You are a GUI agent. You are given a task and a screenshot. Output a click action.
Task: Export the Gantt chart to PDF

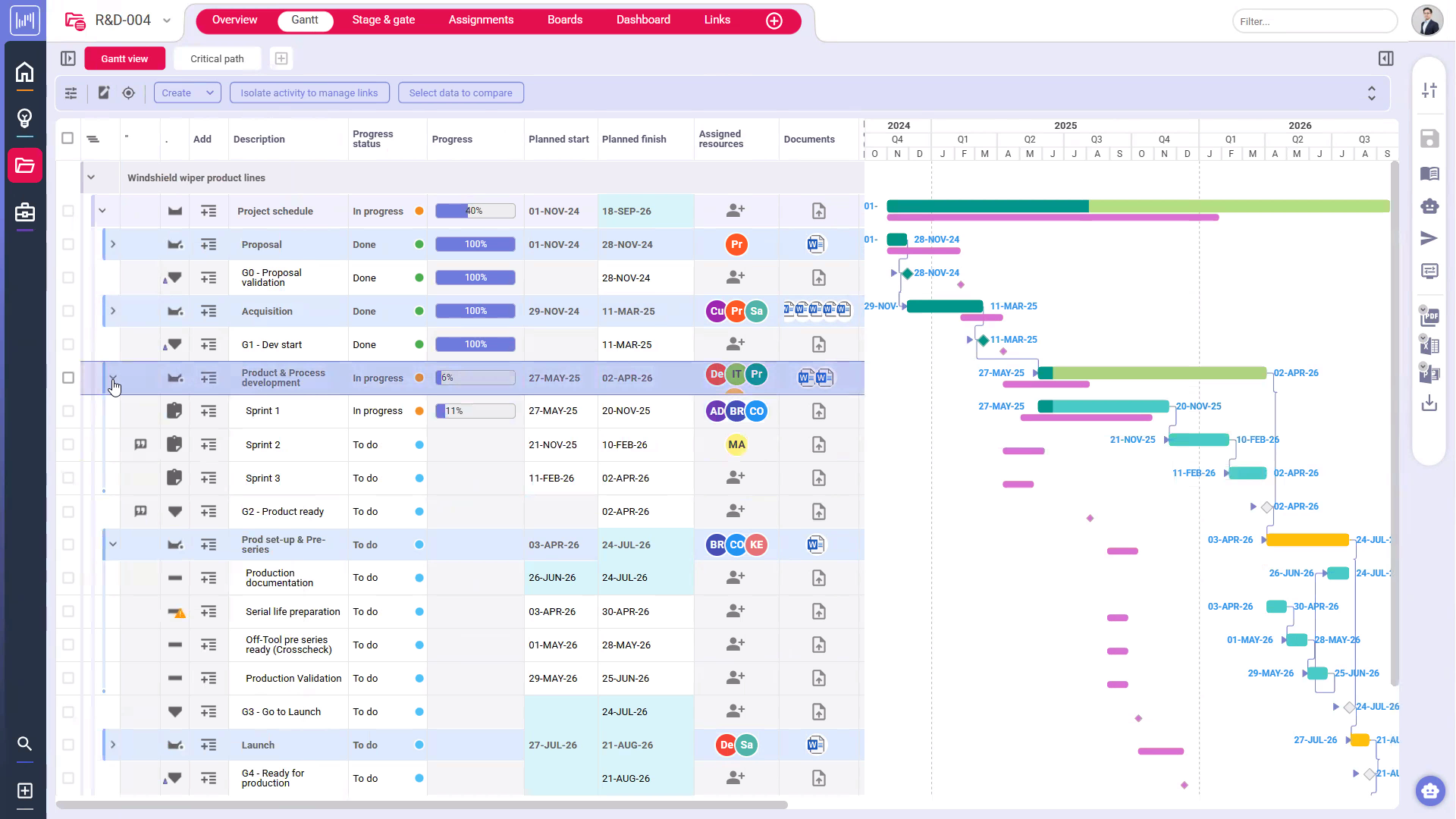[1430, 315]
